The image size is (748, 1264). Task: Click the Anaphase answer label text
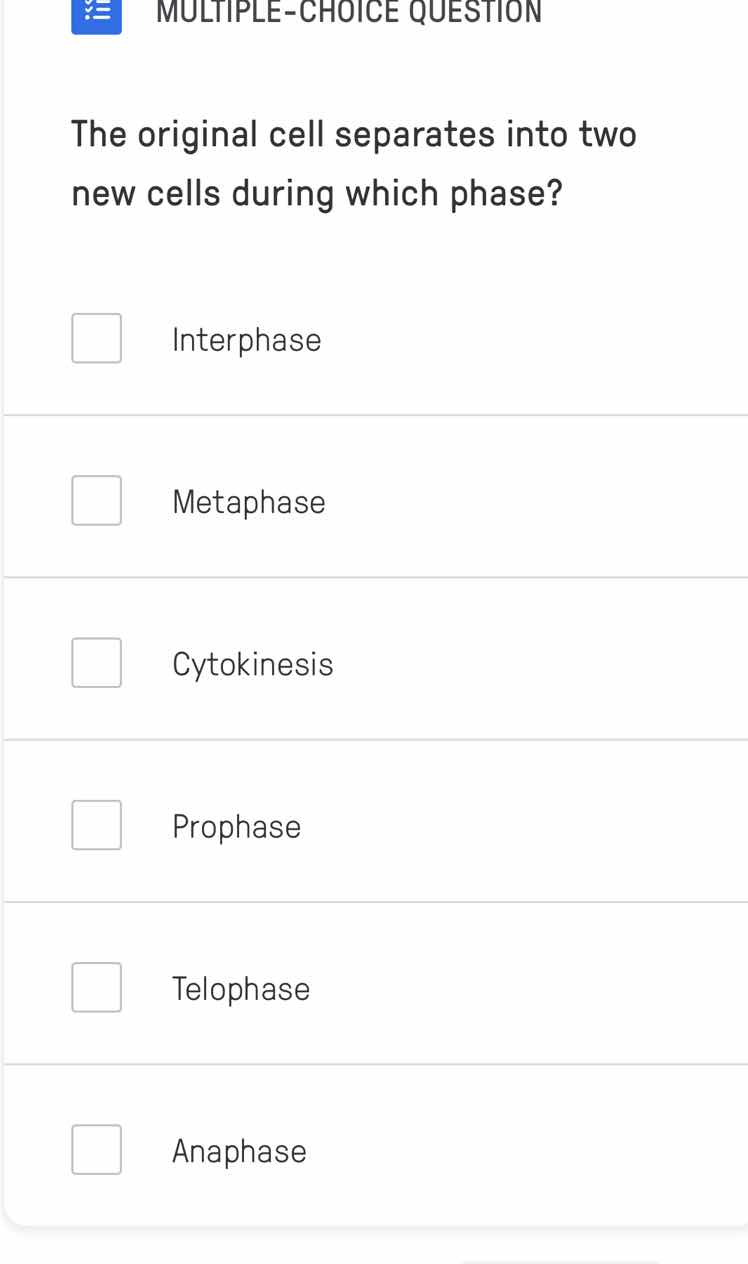coord(239,1151)
